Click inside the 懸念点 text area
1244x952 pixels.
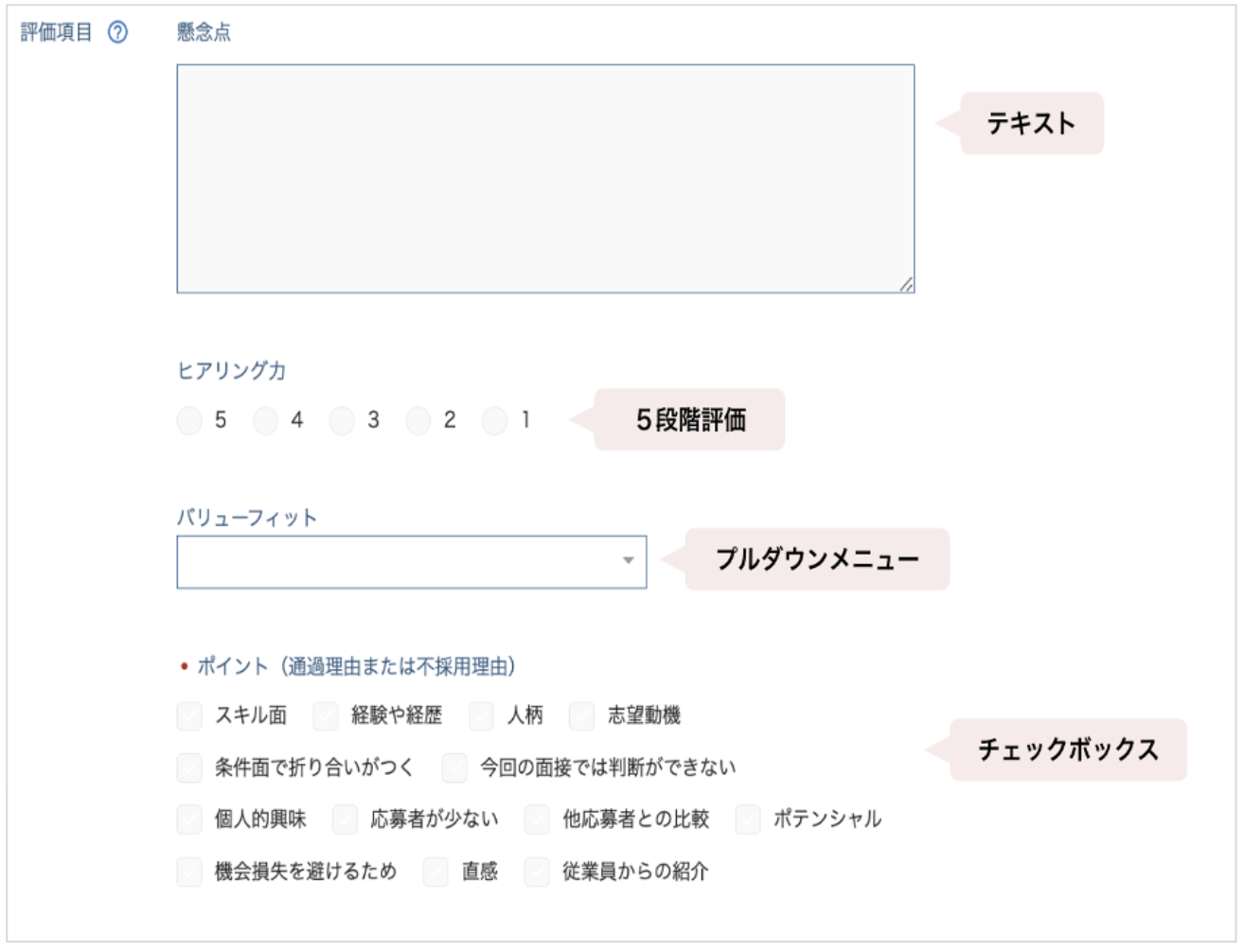coord(545,179)
